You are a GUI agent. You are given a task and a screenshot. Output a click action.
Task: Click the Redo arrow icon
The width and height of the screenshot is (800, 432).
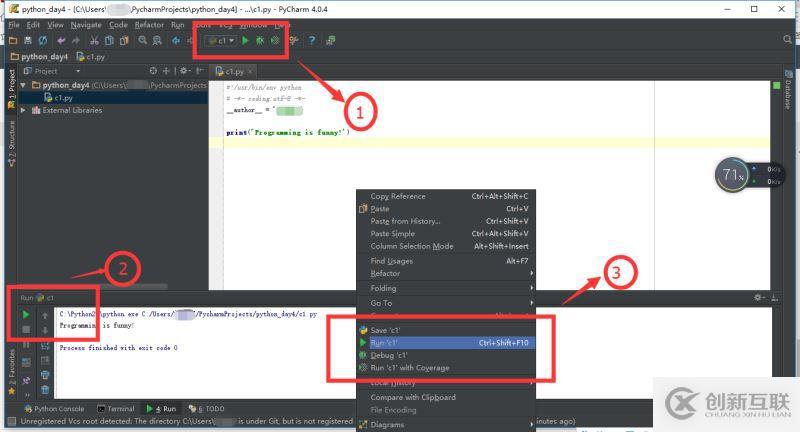point(76,40)
